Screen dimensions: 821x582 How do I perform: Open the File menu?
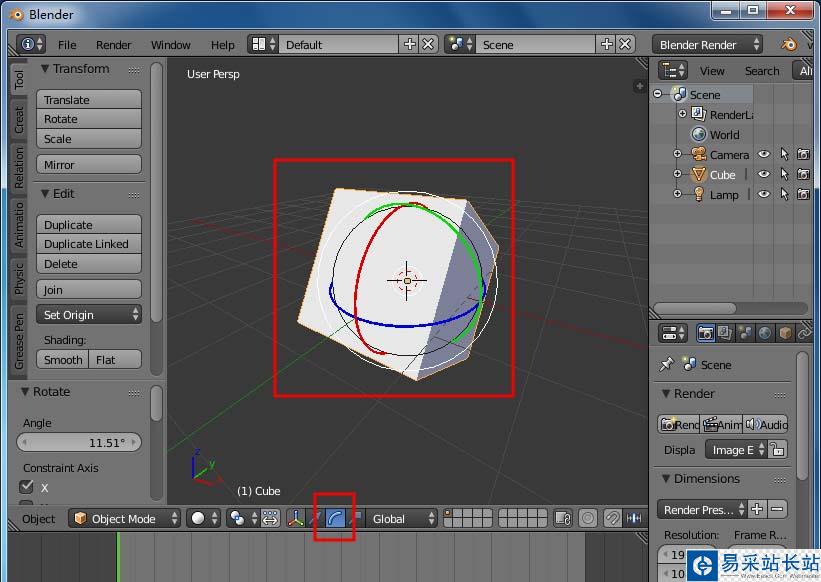67,44
